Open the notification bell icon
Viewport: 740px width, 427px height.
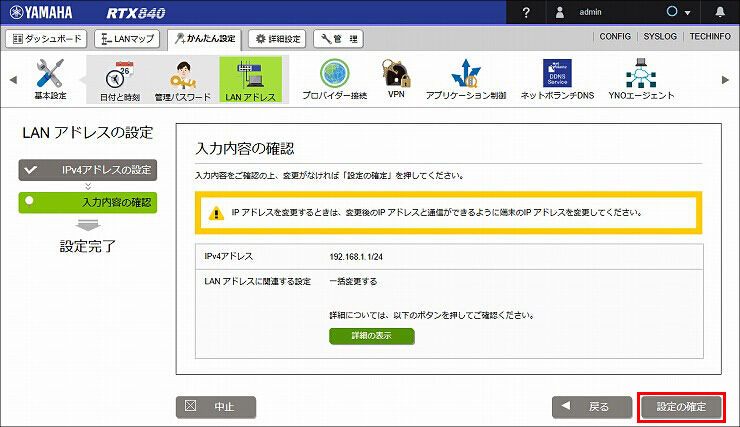(x=720, y=12)
